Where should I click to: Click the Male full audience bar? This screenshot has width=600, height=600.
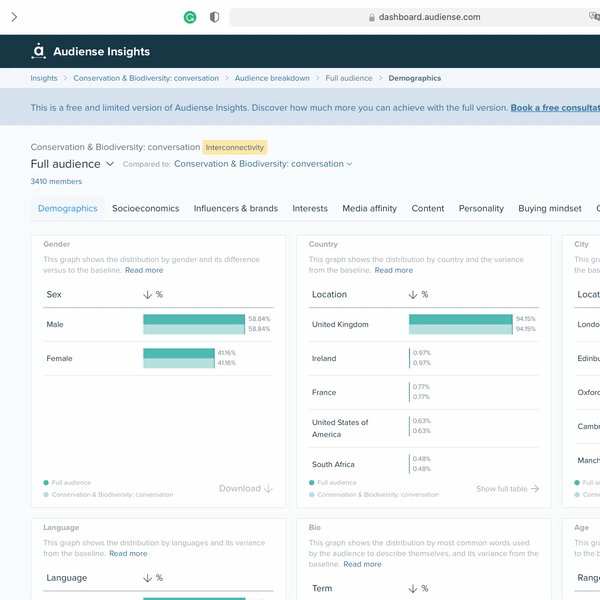(x=194, y=320)
